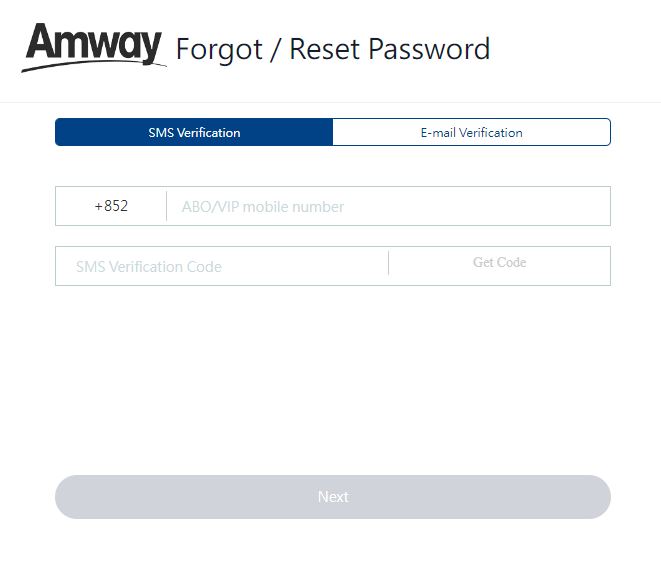Viewport: 661px width, 563px height.
Task: Open the country calling code selector
Action: point(111,206)
